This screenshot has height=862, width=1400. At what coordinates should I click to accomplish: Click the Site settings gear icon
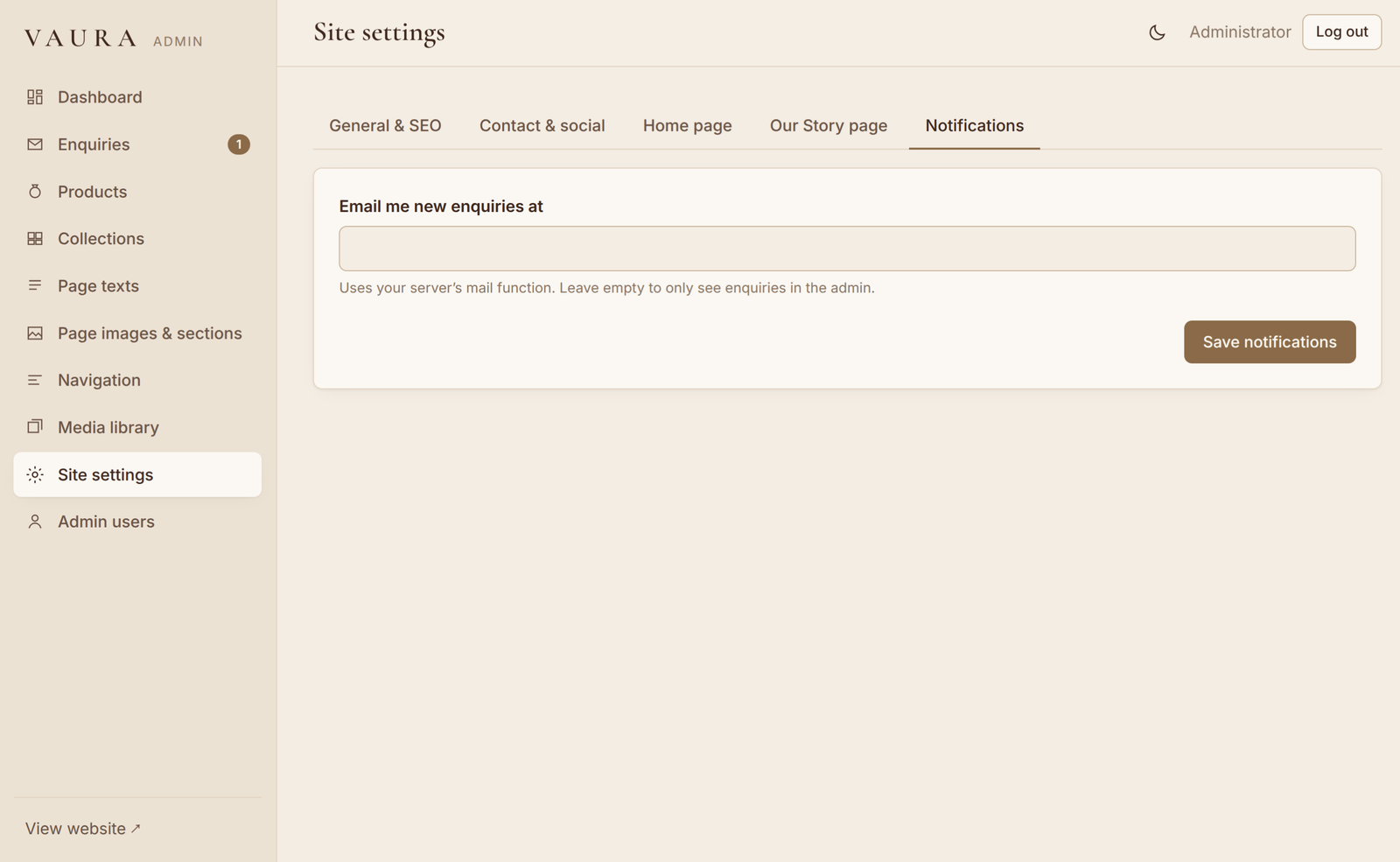pyautogui.click(x=35, y=474)
